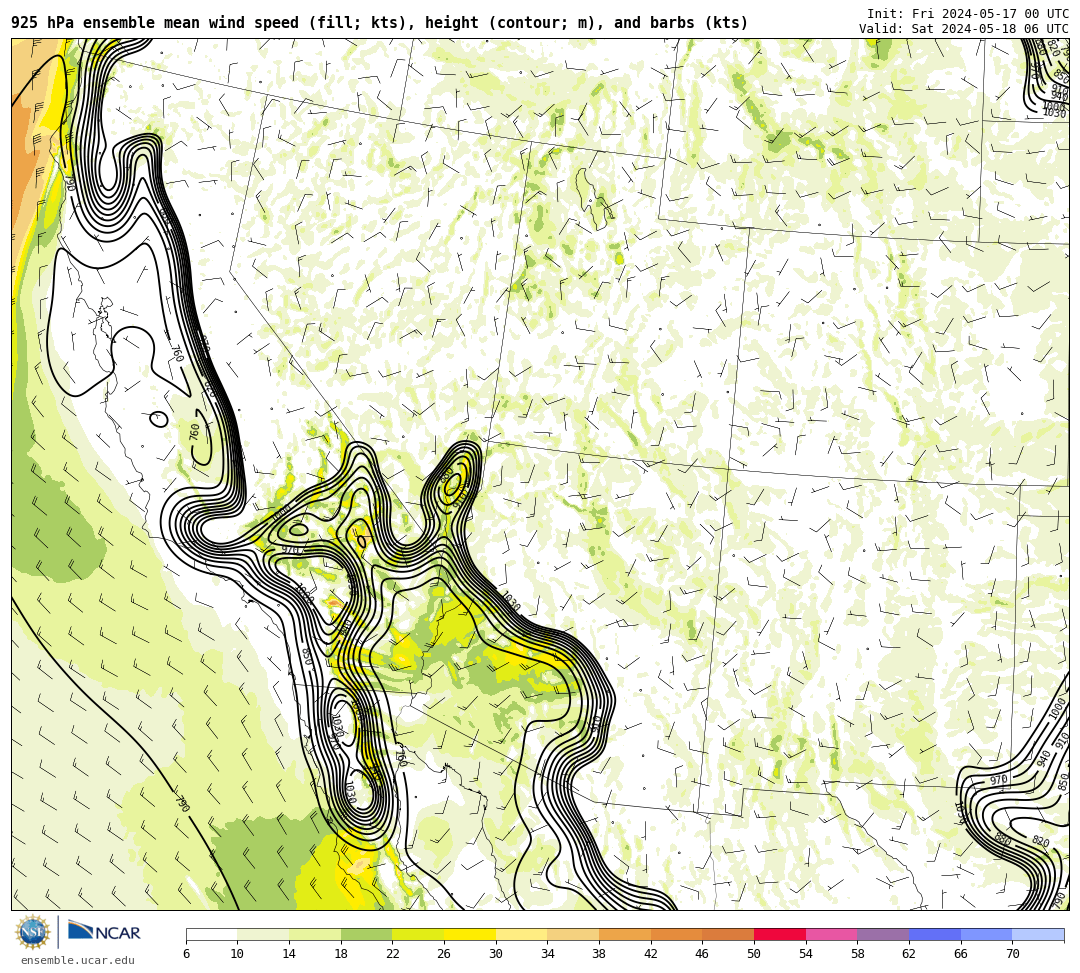The width and height of the screenshot is (1080, 973).
Task: Click the purple 58-62 kts color swatch
Action: tap(883, 934)
